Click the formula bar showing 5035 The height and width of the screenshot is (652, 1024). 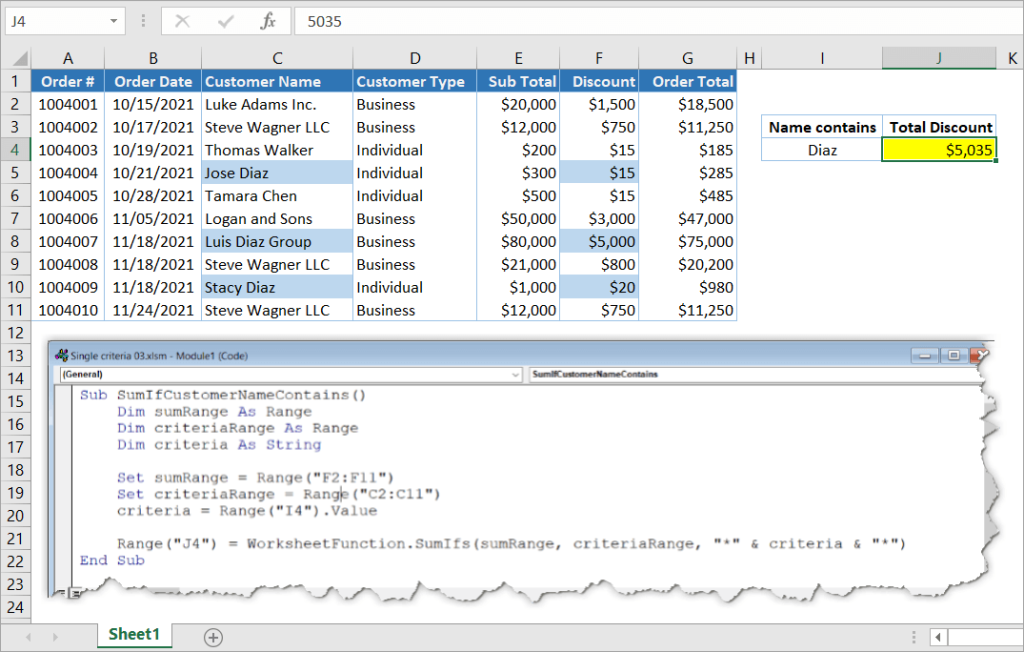coord(658,22)
